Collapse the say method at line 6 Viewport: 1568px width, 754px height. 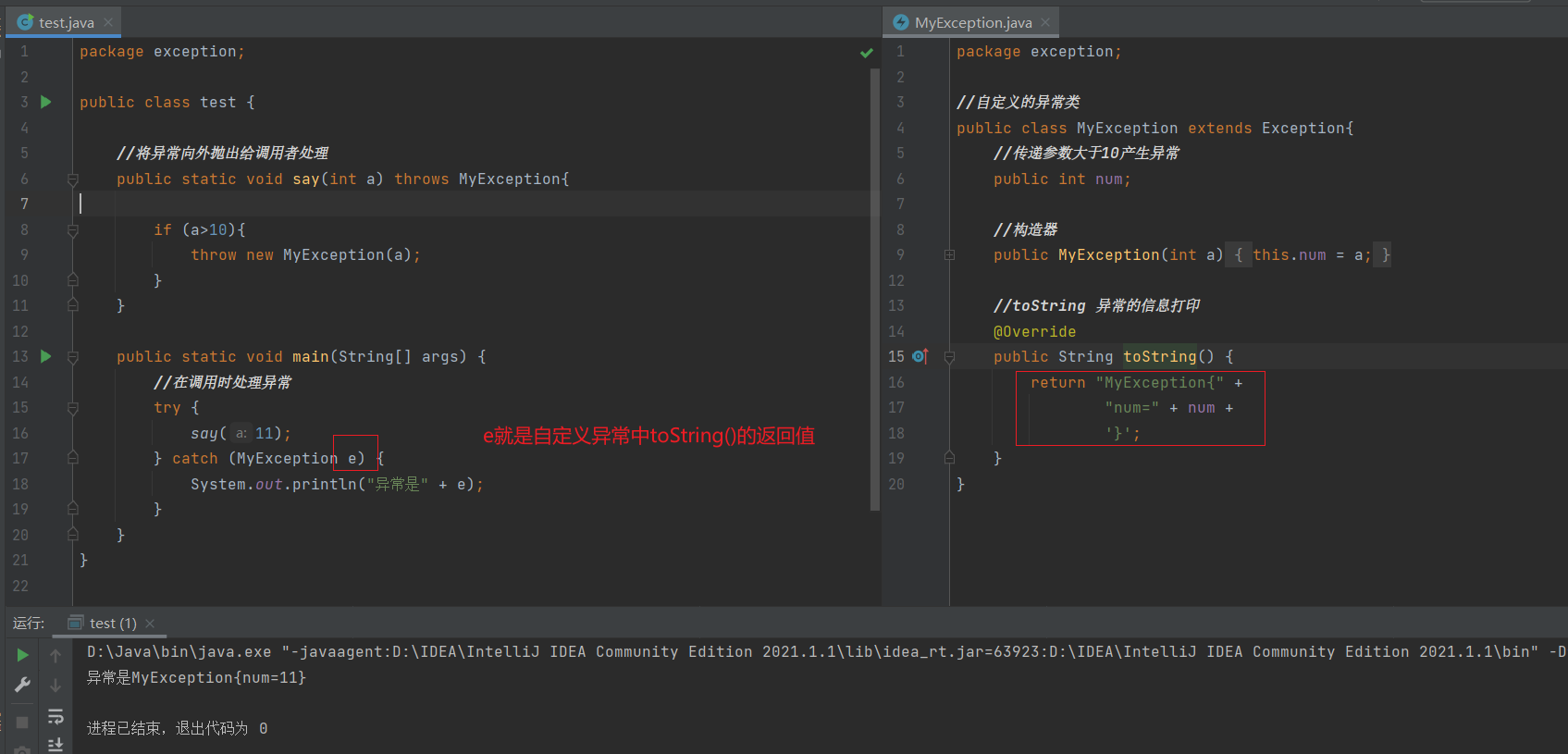click(x=73, y=179)
